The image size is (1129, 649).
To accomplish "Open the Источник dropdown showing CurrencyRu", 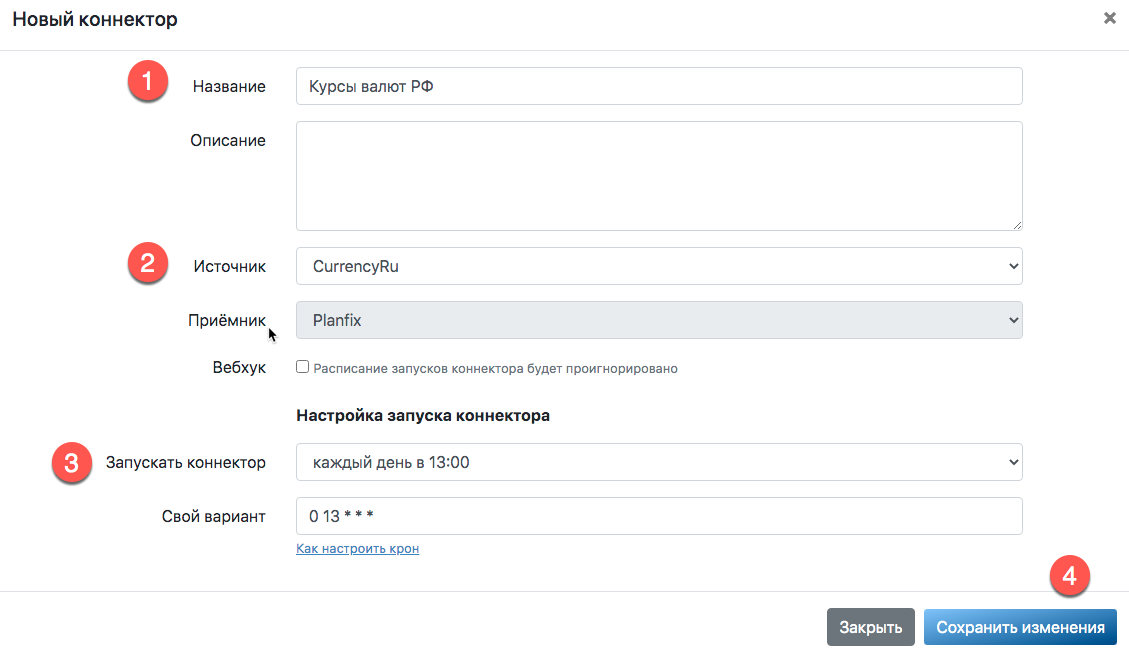I will click(x=659, y=266).
